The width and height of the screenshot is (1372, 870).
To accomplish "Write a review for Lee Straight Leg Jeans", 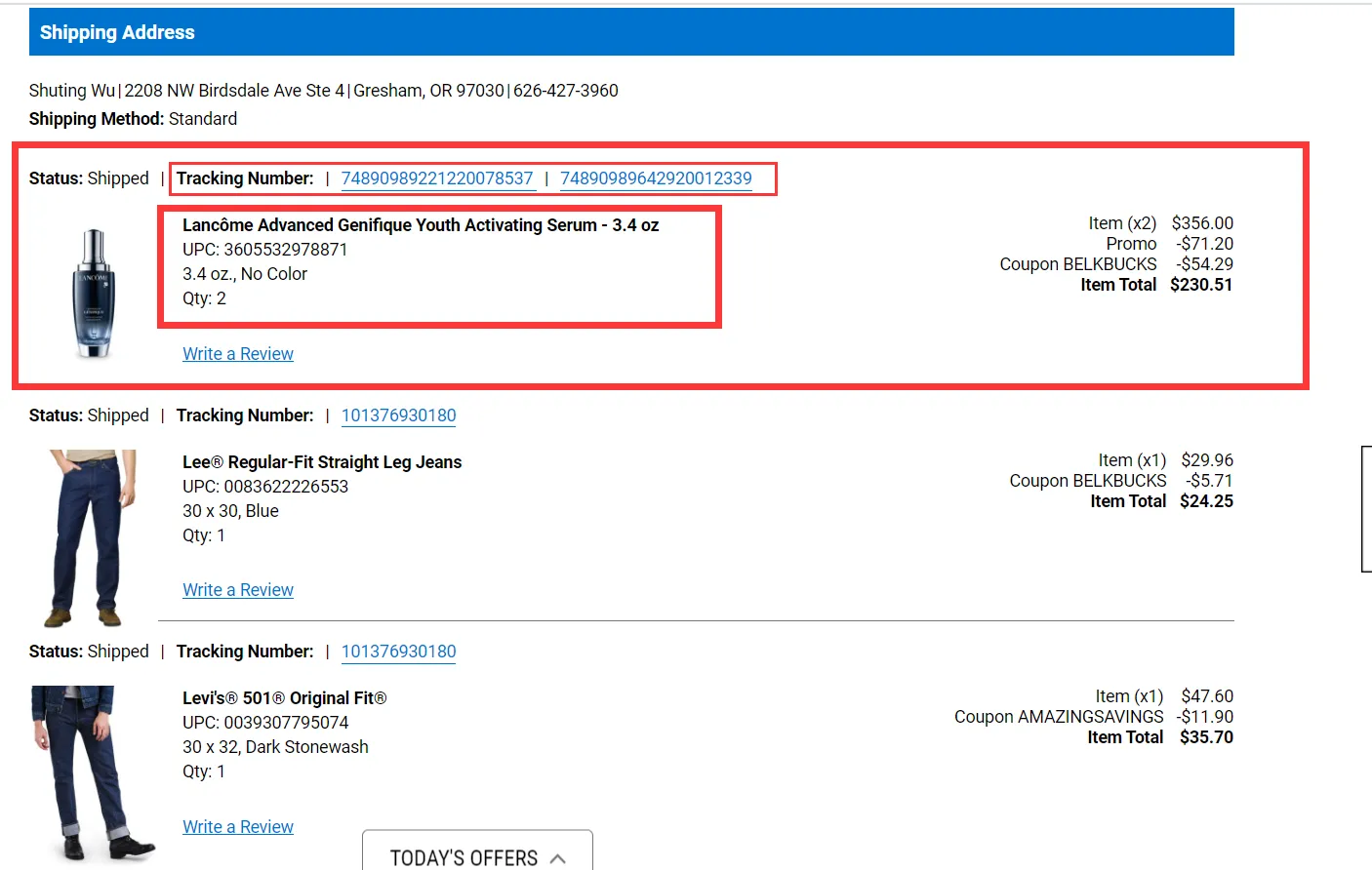I will pos(238,590).
